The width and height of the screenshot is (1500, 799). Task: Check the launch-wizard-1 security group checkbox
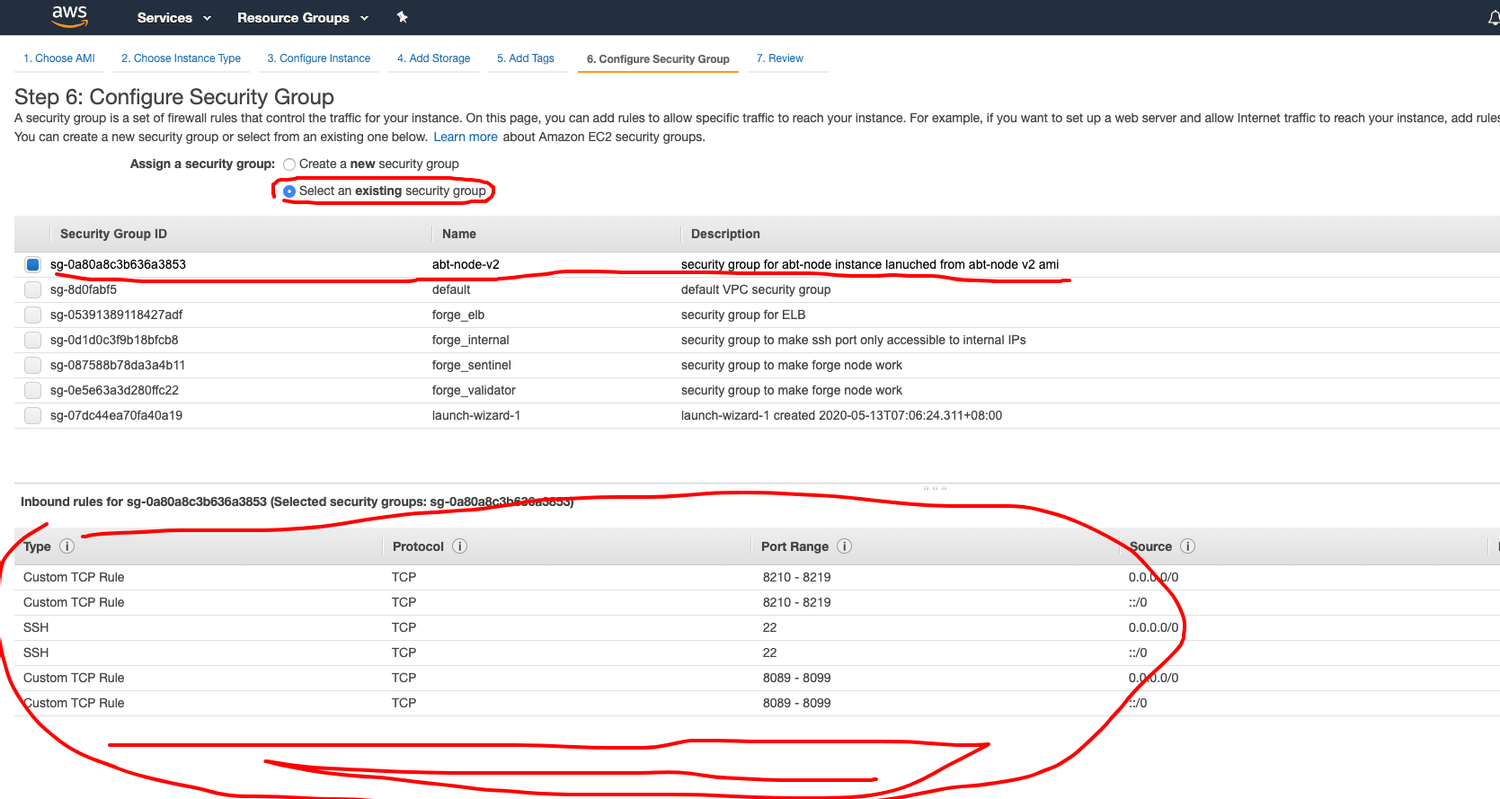pyautogui.click(x=33, y=415)
